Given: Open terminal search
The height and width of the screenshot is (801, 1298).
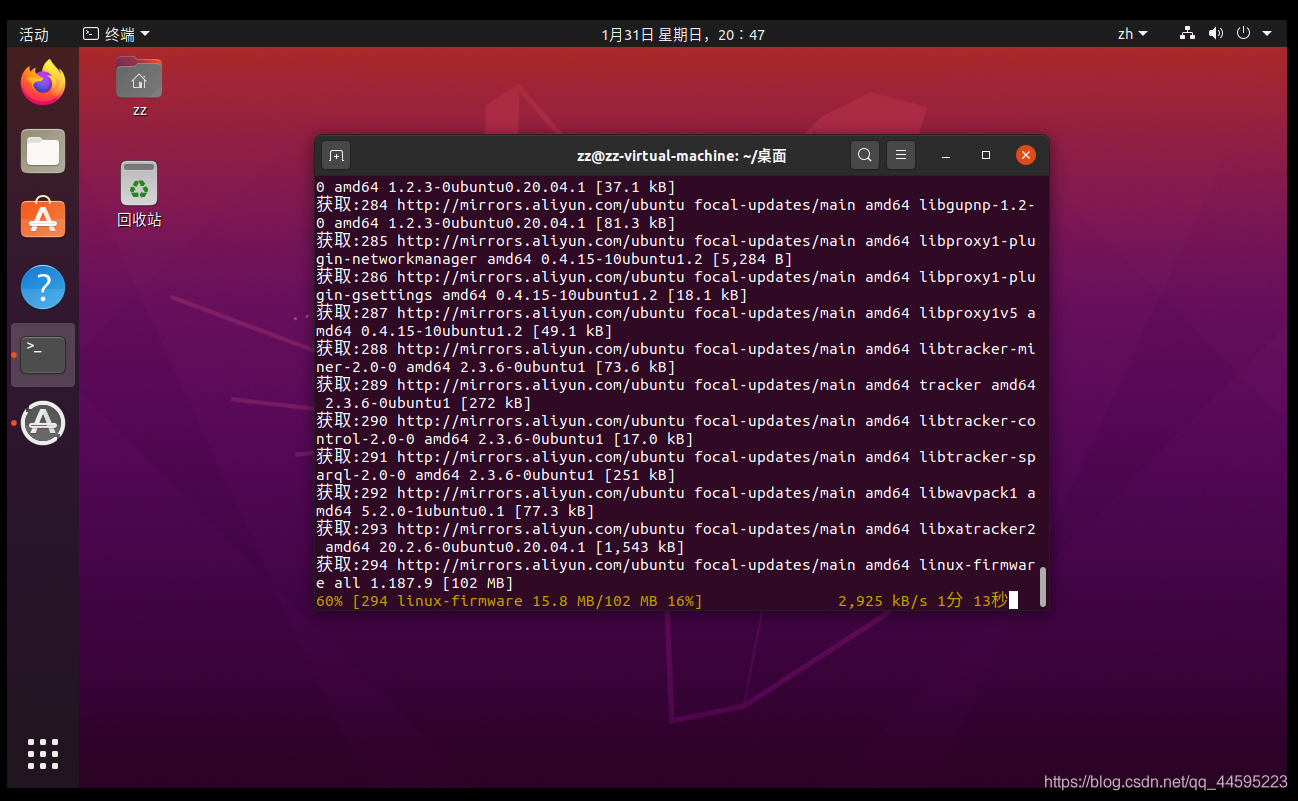Looking at the screenshot, I should coord(865,155).
